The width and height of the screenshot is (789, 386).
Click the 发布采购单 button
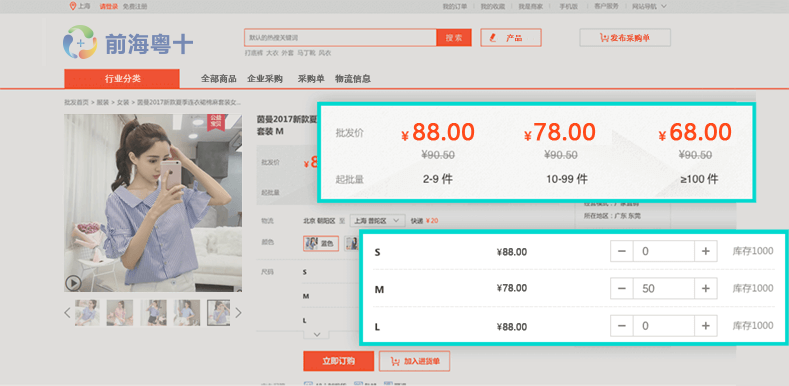click(x=625, y=38)
